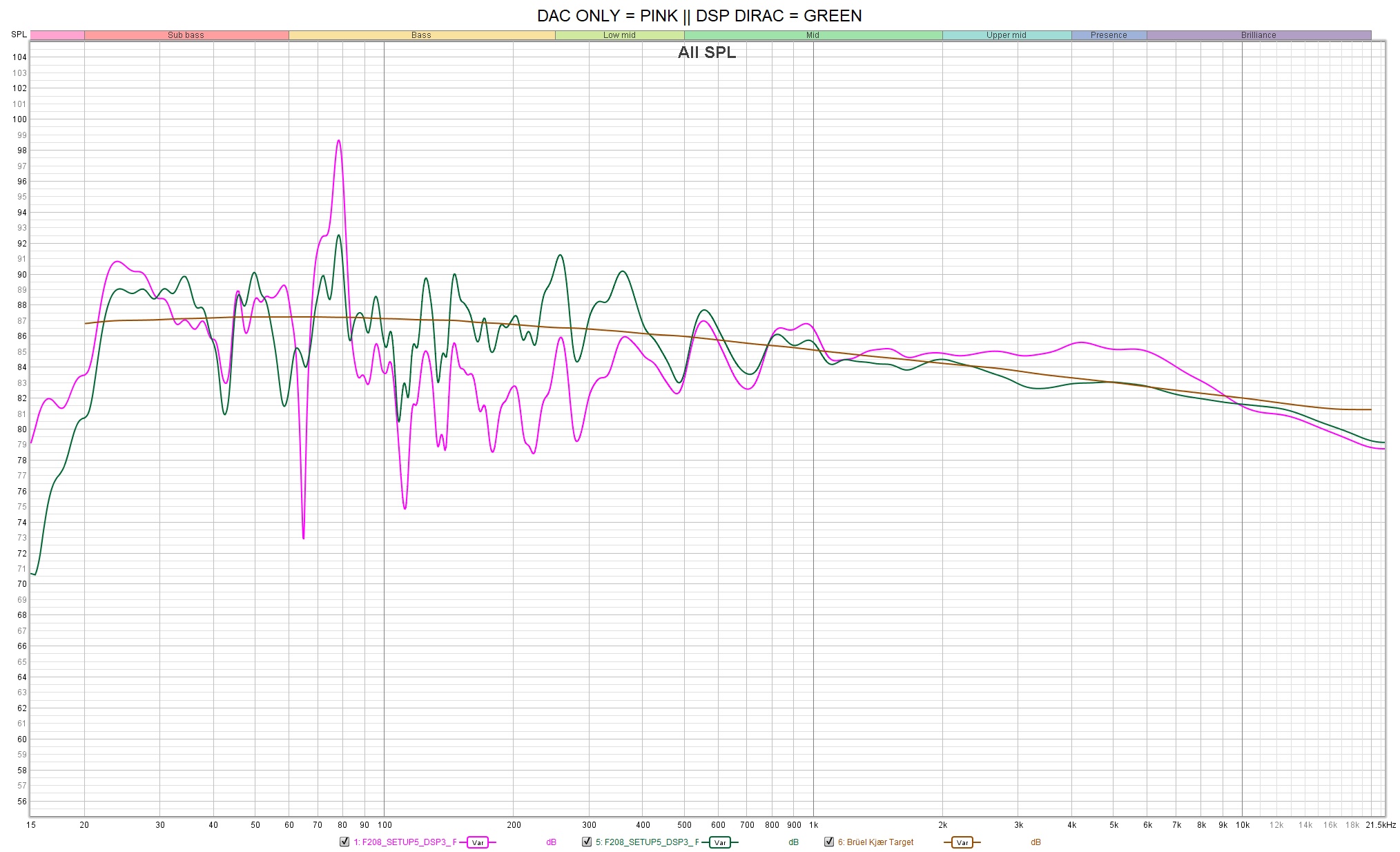
Task: Open the brown target Var smoothing button
Action: tap(962, 842)
